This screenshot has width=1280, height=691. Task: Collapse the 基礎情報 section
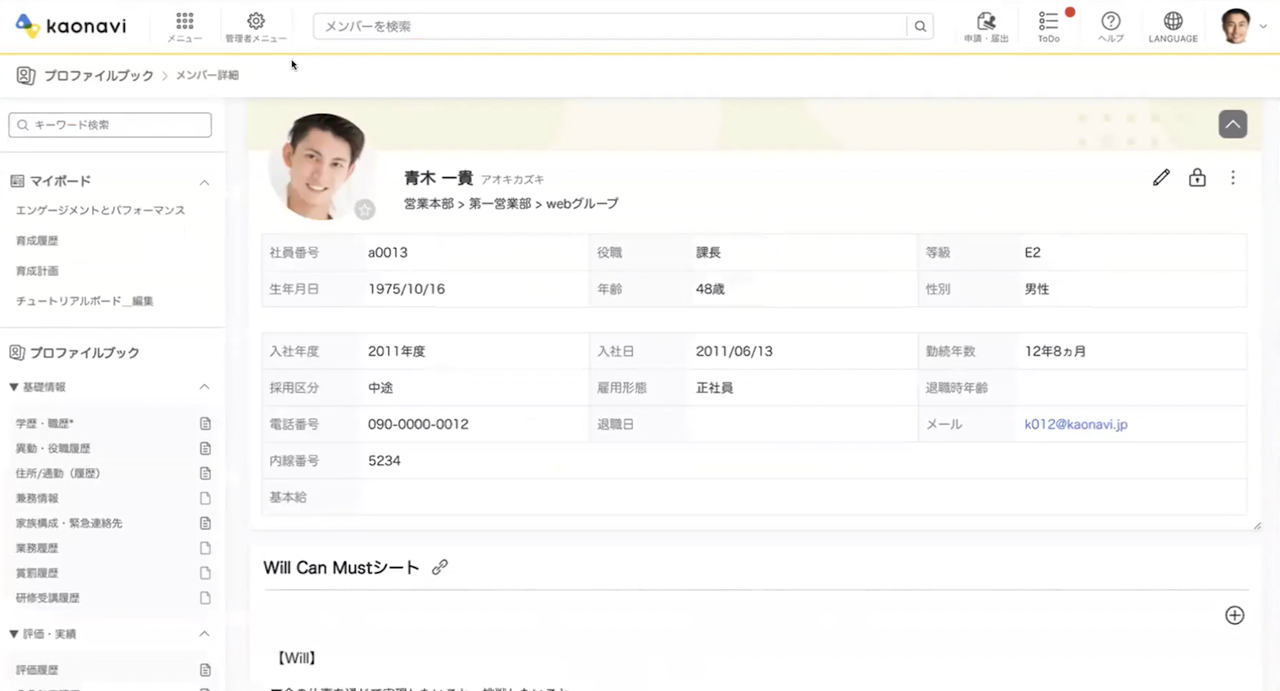point(204,387)
